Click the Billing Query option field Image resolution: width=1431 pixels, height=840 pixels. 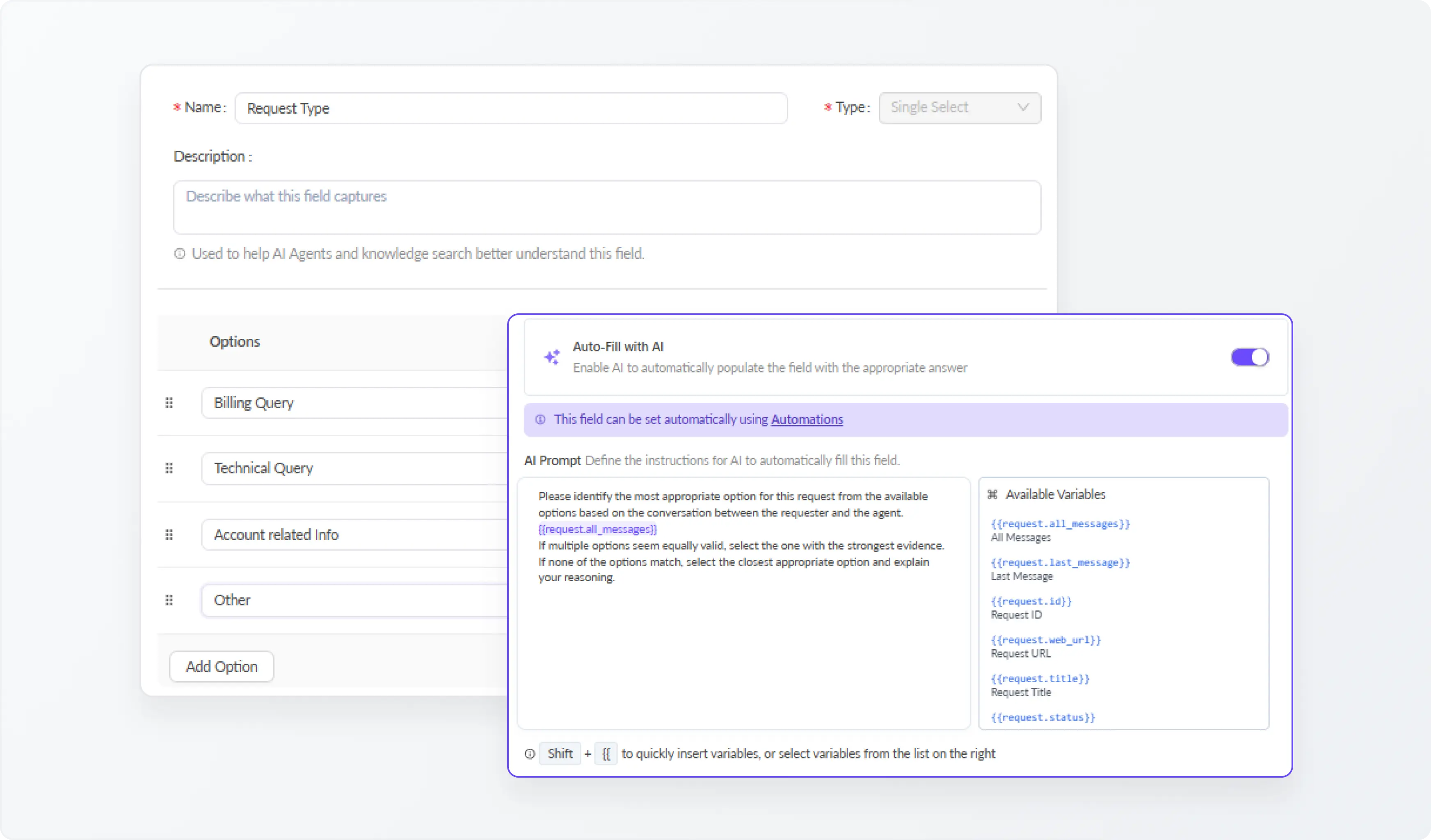355,403
